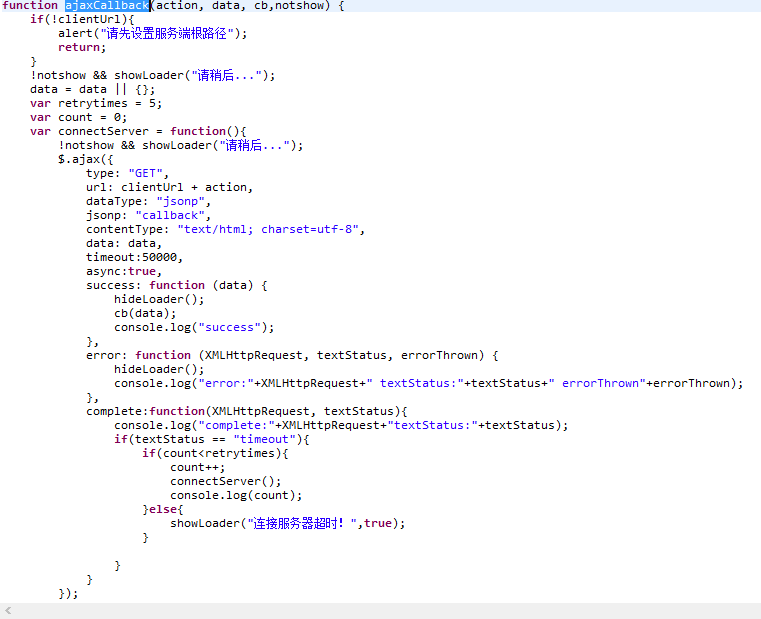Click the 'cb(data);' line
Screen dimensions: 761x619
click(145, 314)
